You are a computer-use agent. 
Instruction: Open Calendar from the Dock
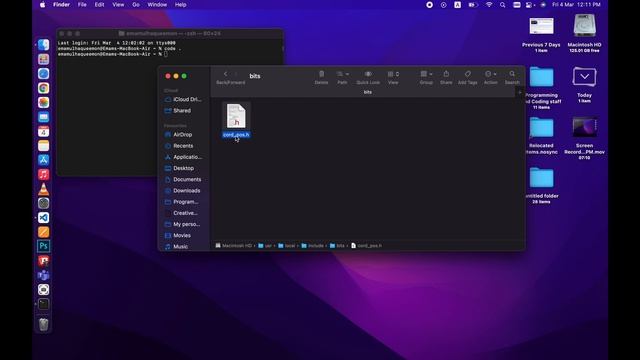(44, 131)
